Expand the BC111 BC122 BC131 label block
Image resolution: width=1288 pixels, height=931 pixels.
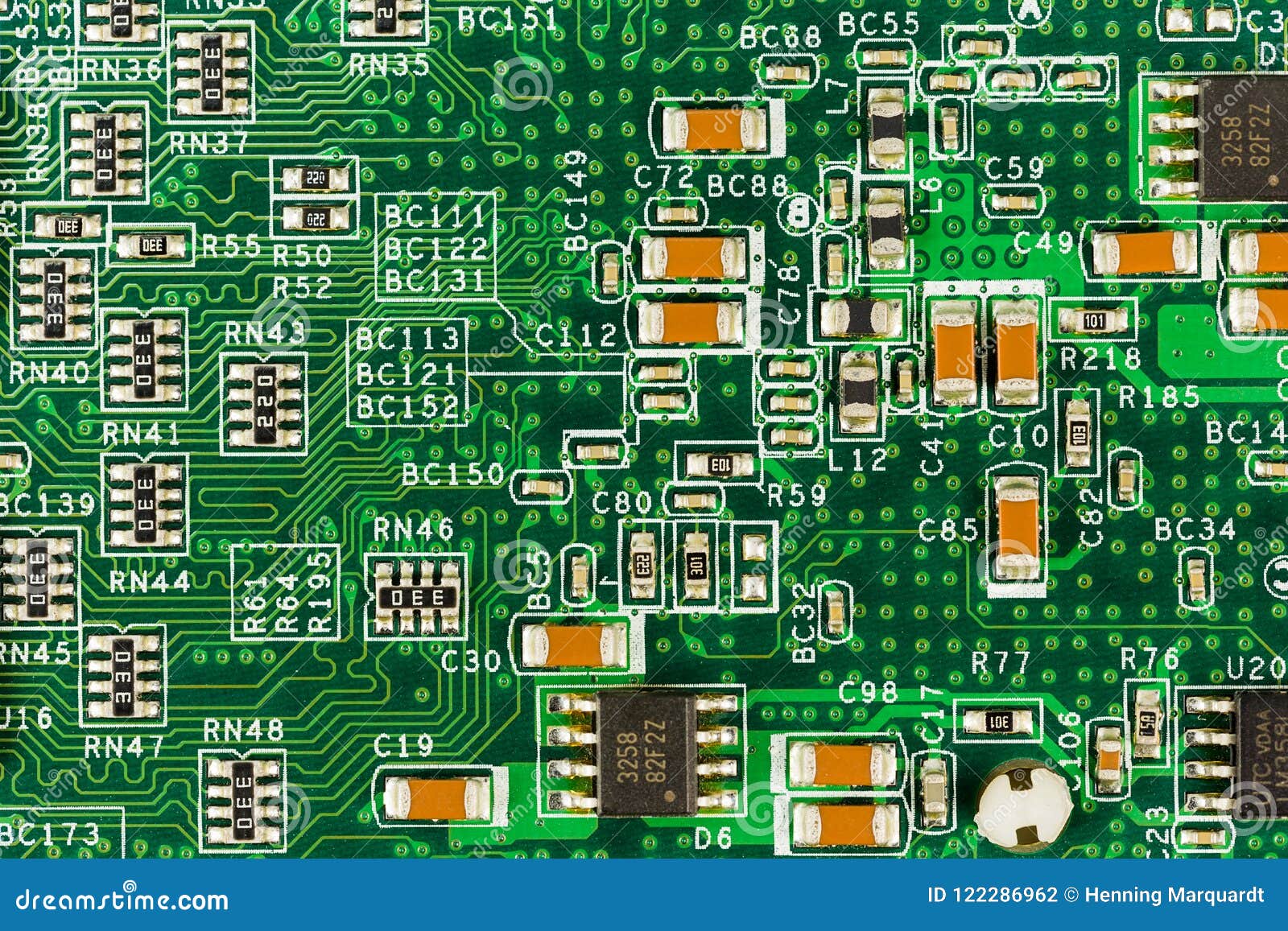[x=435, y=249]
